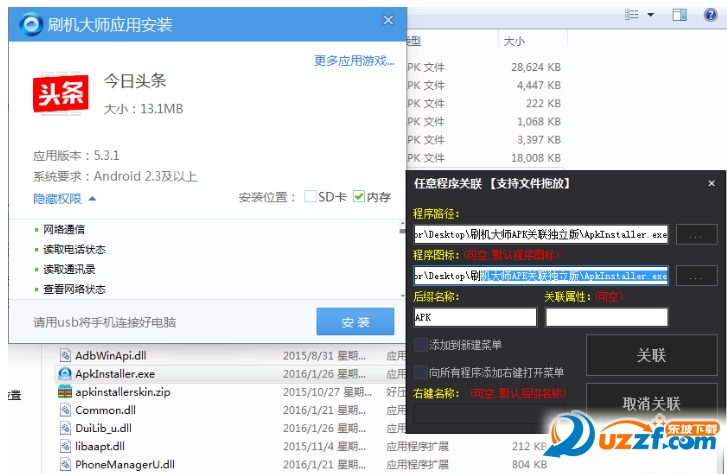Image resolution: width=727 pixels, height=474 pixels.
Task: Click the 程序路径 input field
Action: coord(541,235)
